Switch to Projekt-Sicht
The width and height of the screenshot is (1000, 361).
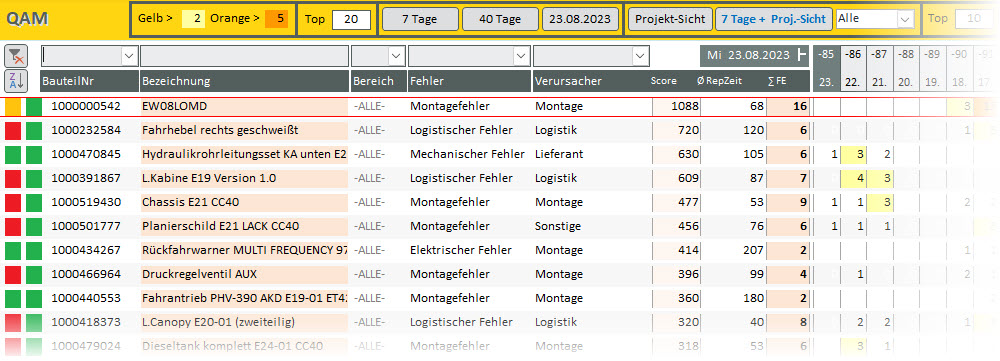[x=670, y=19]
